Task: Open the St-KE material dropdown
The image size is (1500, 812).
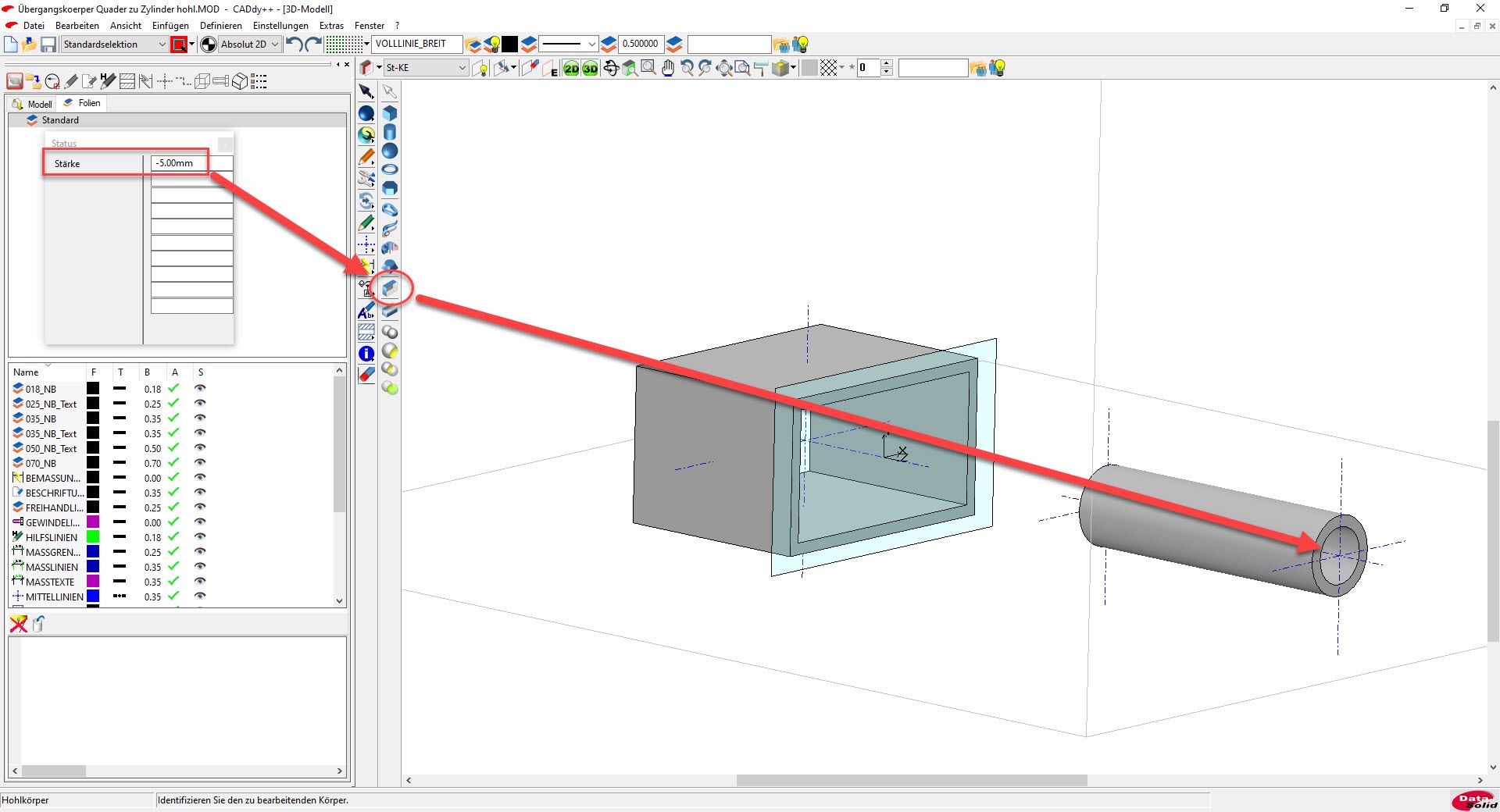Action: click(x=426, y=68)
